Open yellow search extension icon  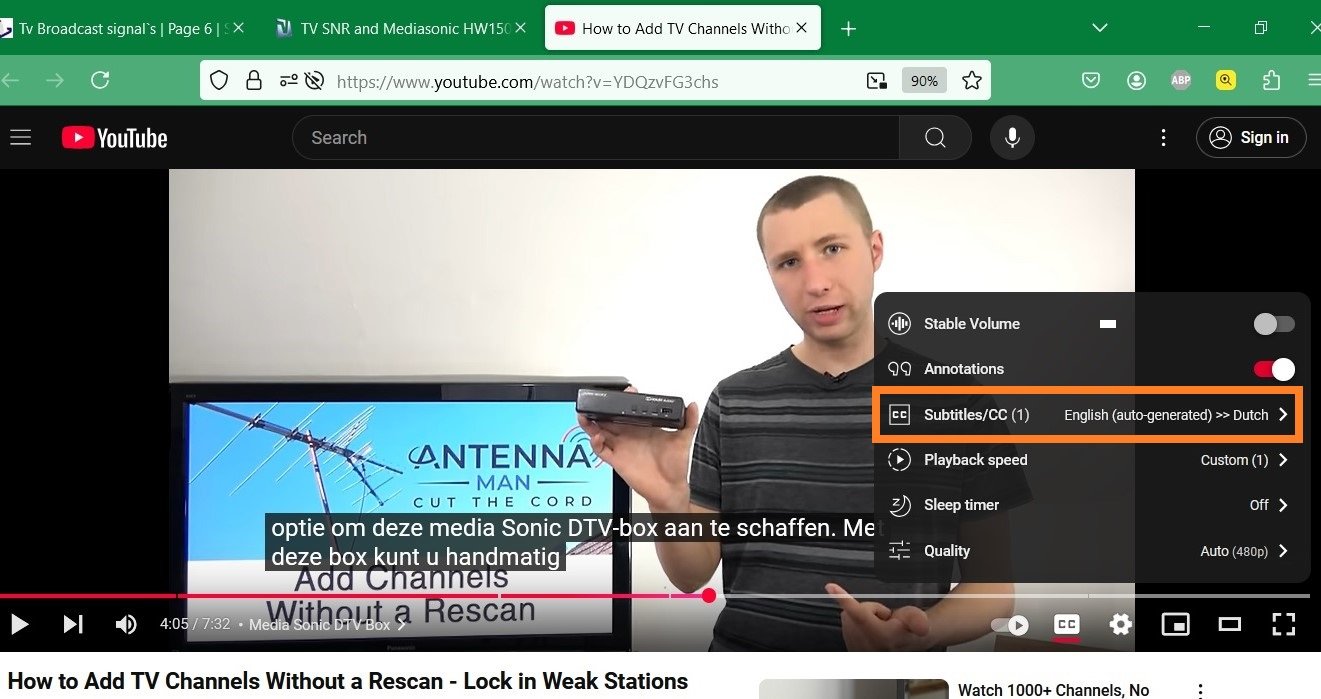coord(1226,81)
